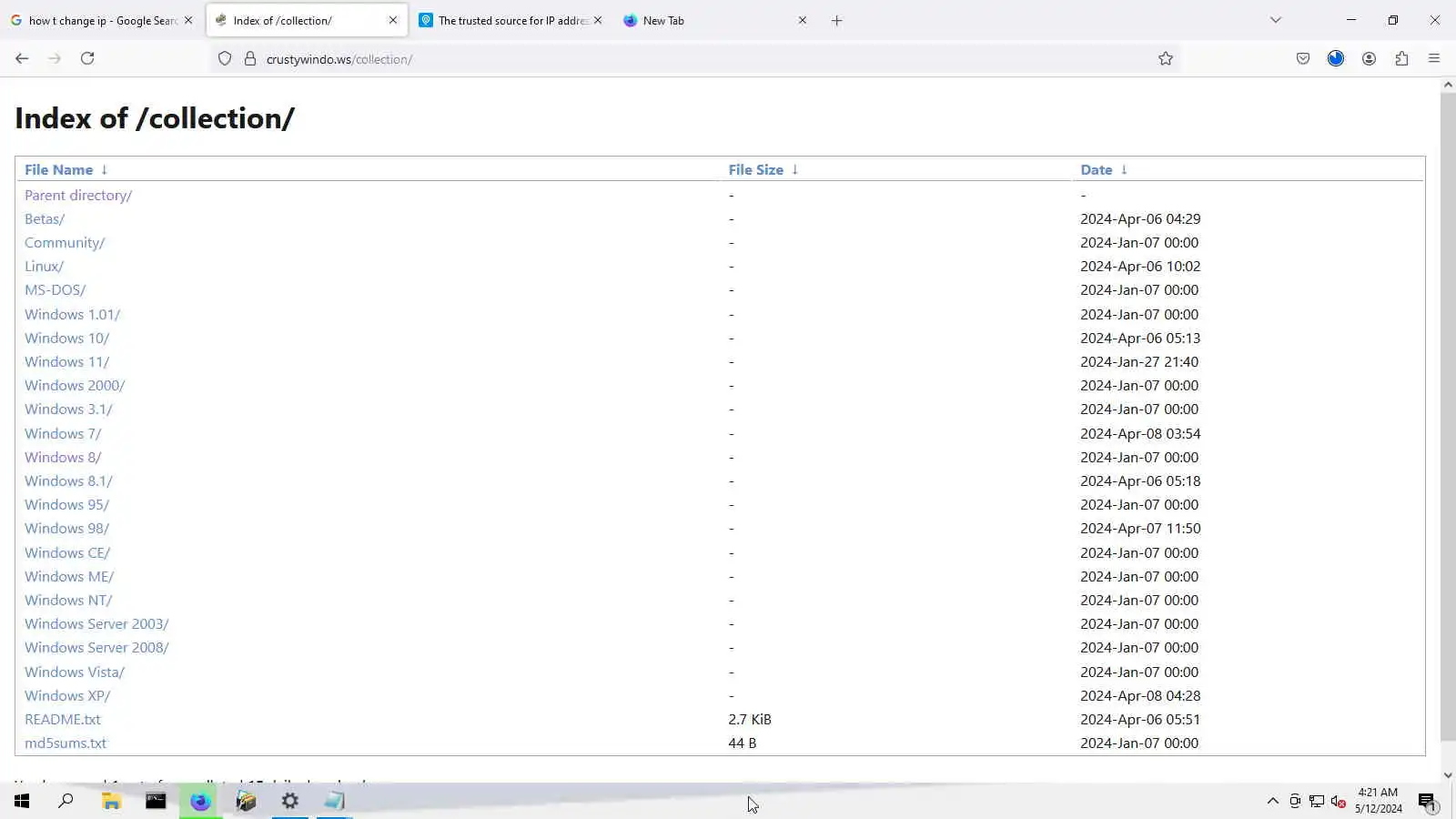Open the Windows 8.1 folder
The height and width of the screenshot is (819, 1456).
(68, 481)
